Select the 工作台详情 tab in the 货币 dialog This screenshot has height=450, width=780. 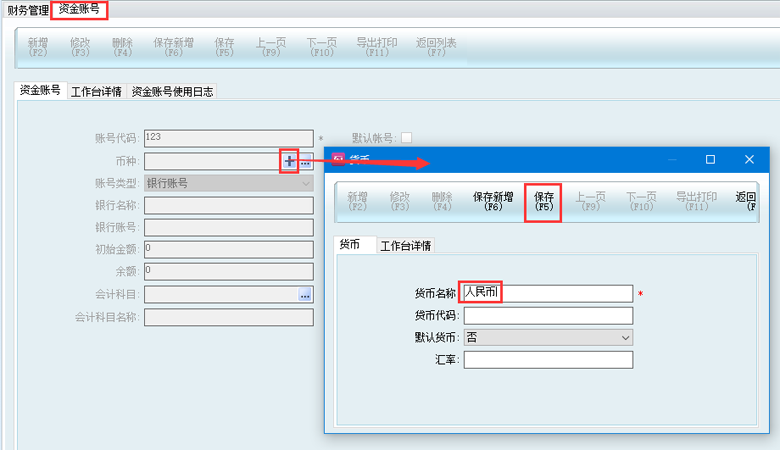[406, 246]
